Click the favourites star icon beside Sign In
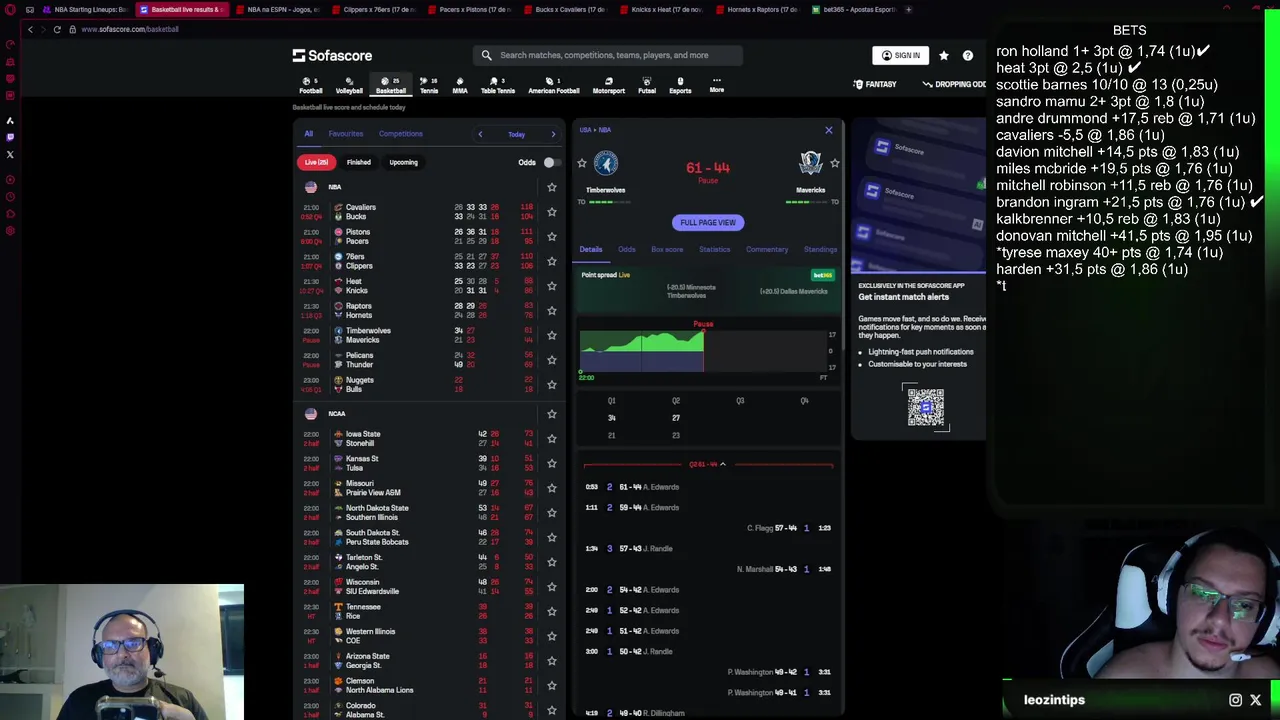This screenshot has height=720, width=1280. tap(943, 55)
